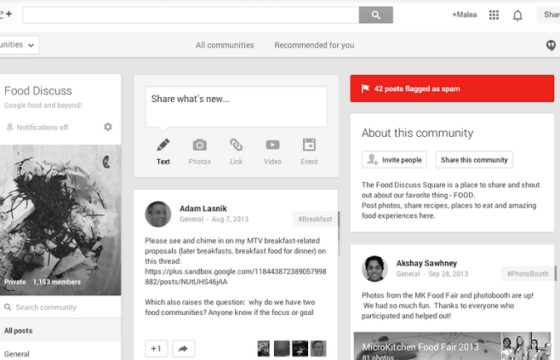Choose Video post type
This screenshot has height=360, width=560.
pyautogui.click(x=272, y=152)
